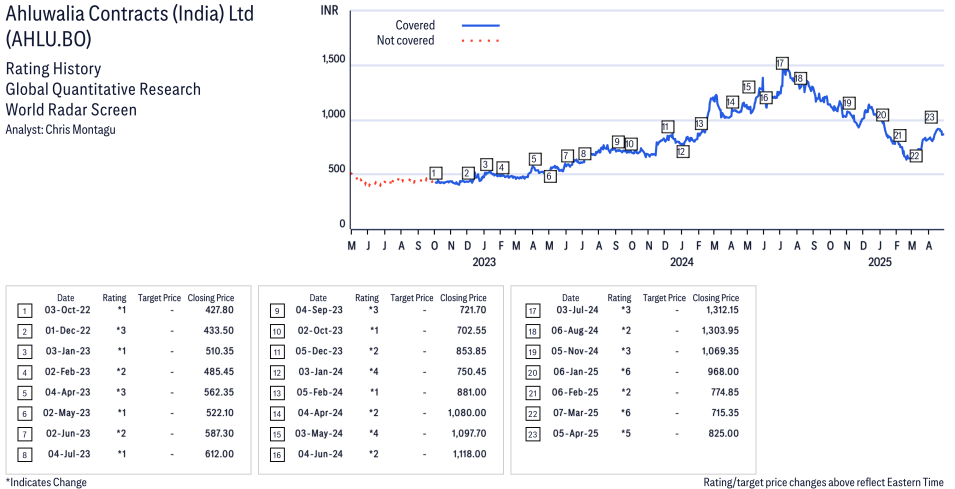Click the date 02-May-23 in the table
The image size is (955, 489).
66,413
